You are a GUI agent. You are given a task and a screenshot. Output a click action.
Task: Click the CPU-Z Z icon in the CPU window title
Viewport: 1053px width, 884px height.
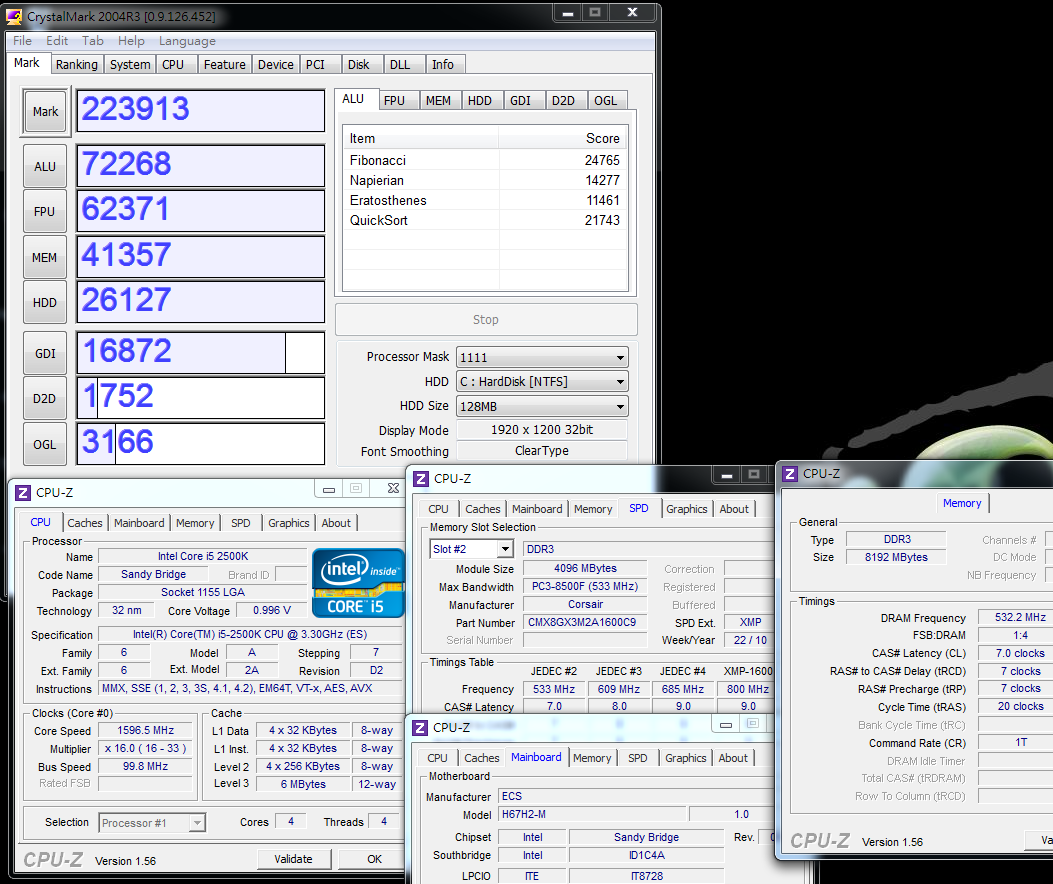[x=23, y=492]
